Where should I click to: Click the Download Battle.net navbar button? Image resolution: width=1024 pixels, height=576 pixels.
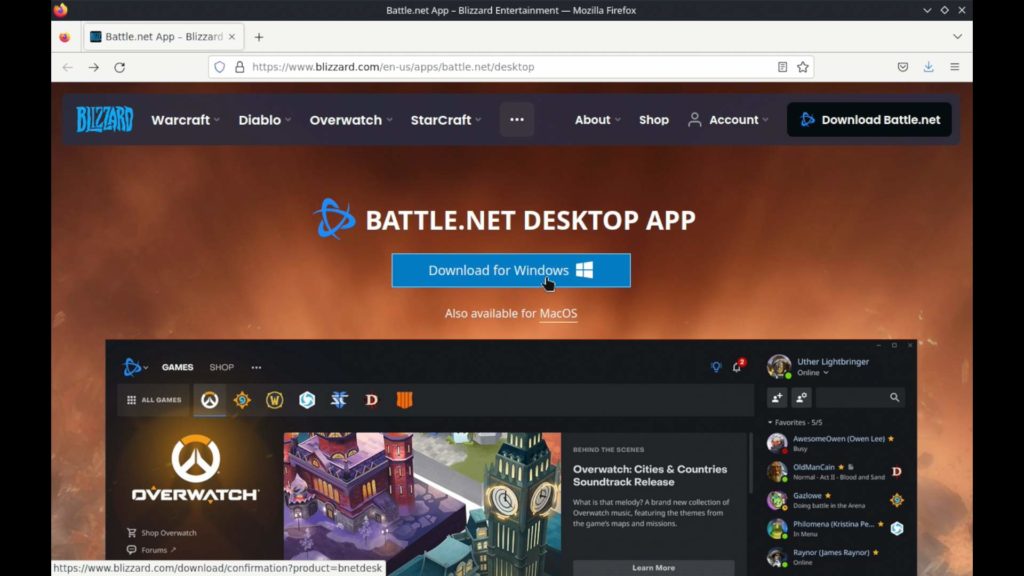tap(869, 120)
